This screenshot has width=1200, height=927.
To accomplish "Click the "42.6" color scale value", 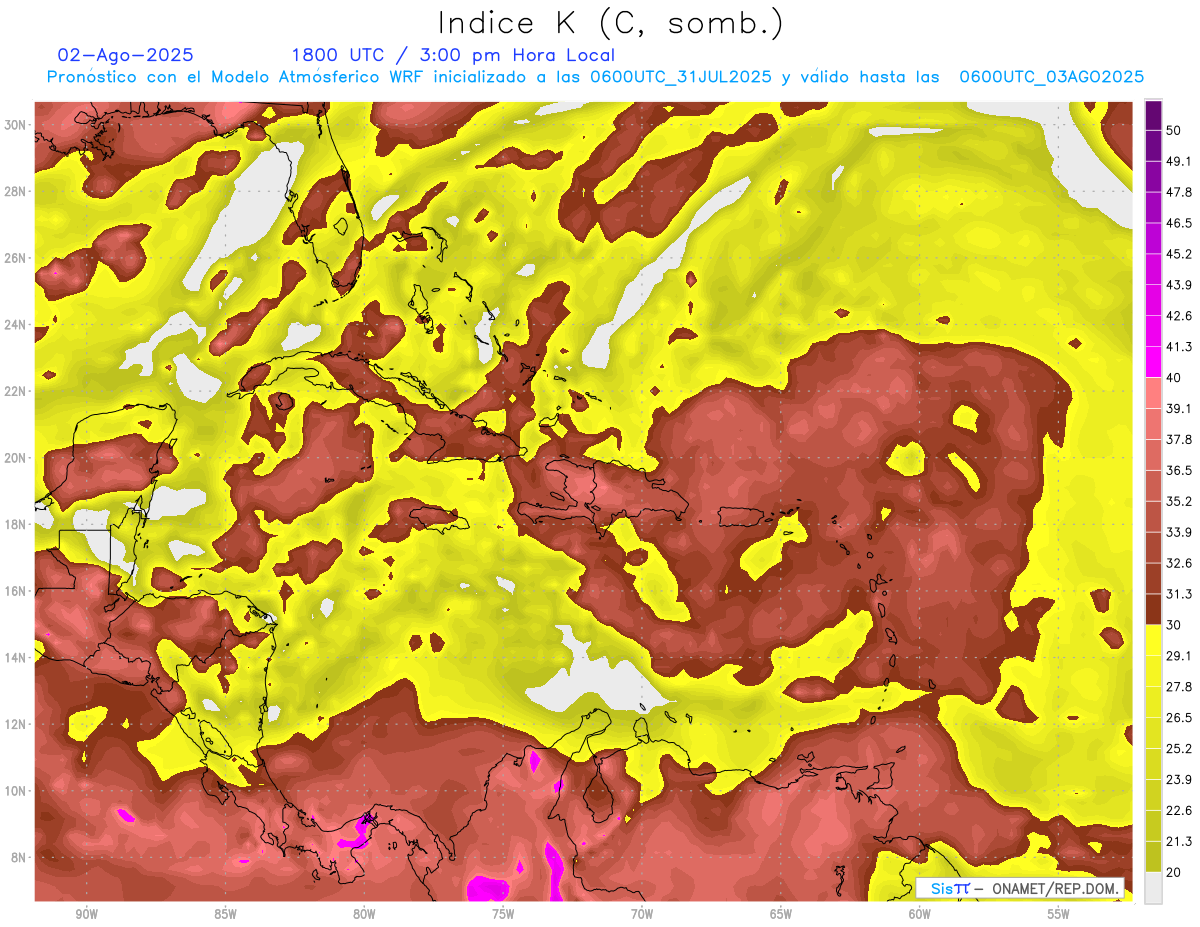I will pos(1178,316).
